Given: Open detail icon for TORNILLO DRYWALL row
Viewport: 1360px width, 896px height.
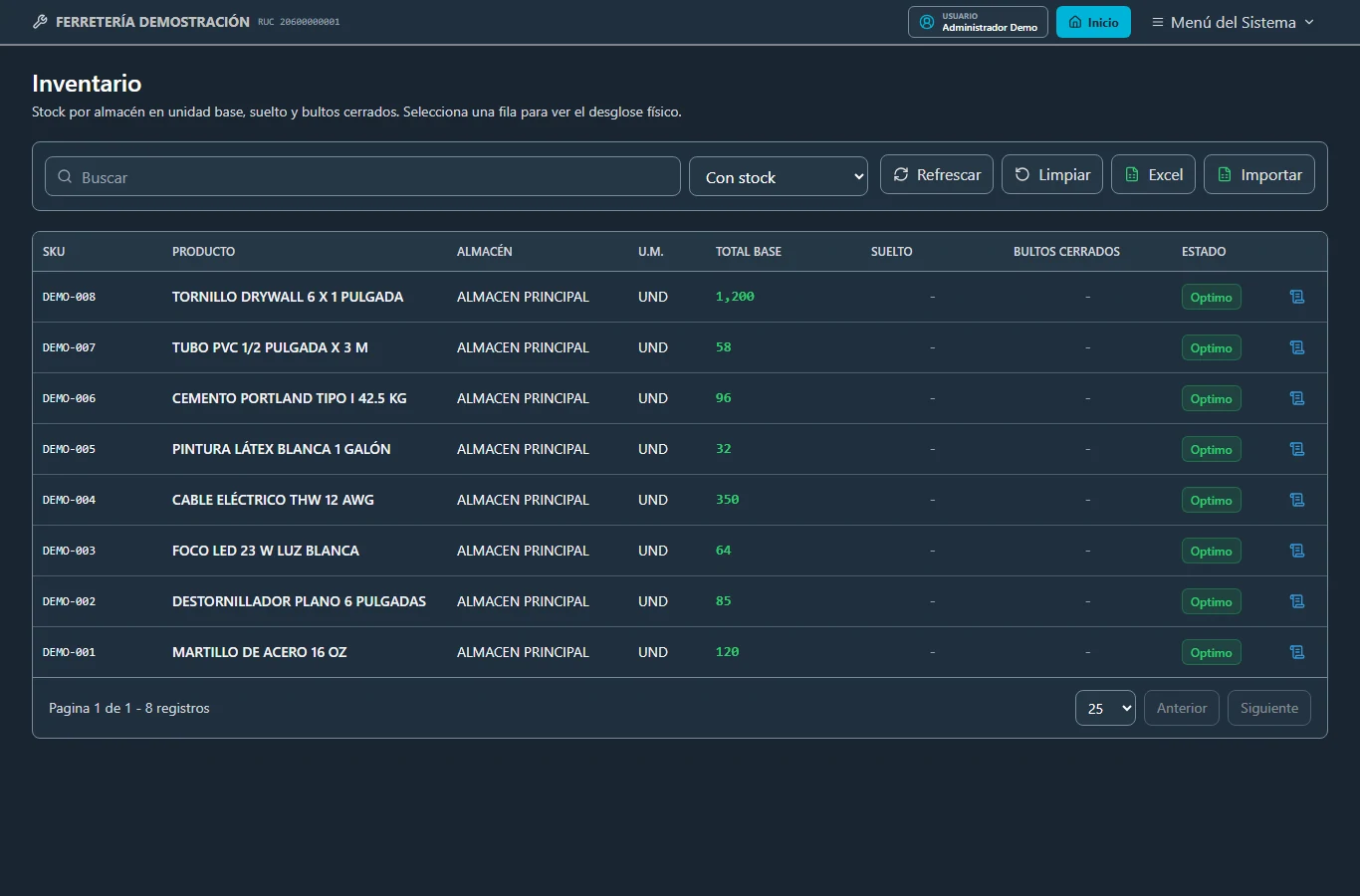Looking at the screenshot, I should point(1296,297).
